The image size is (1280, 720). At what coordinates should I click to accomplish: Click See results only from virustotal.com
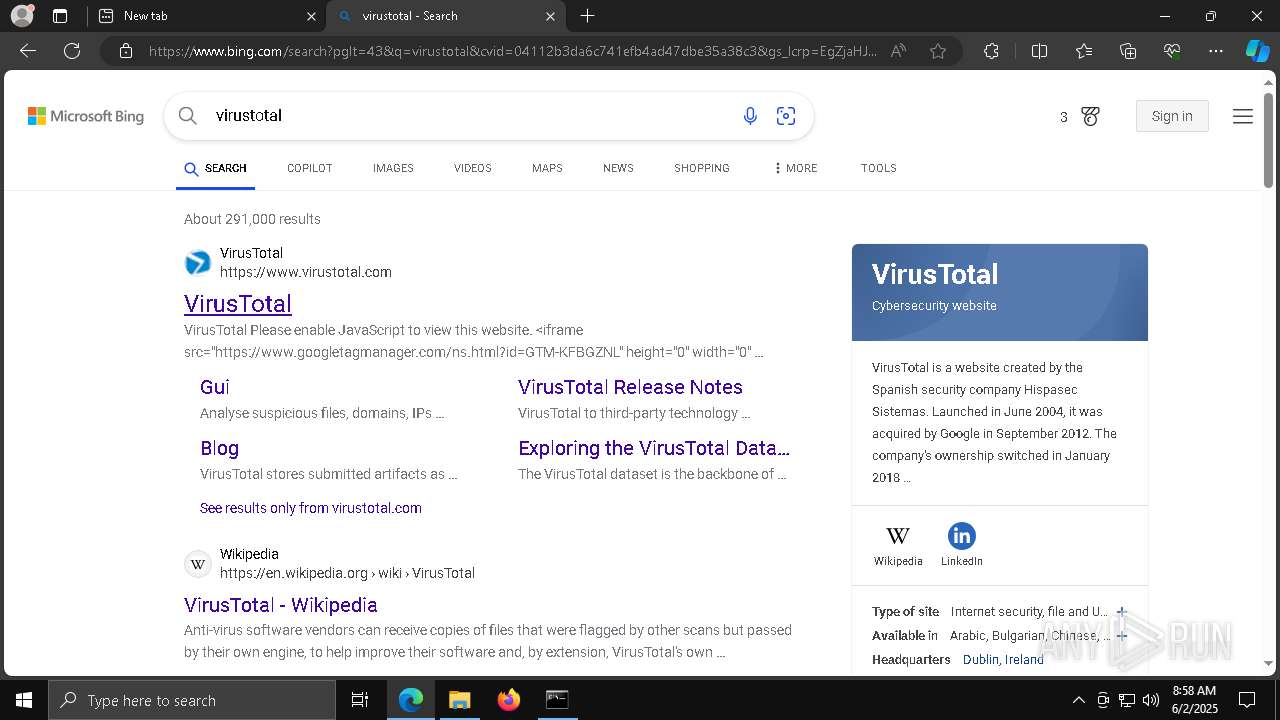311,508
